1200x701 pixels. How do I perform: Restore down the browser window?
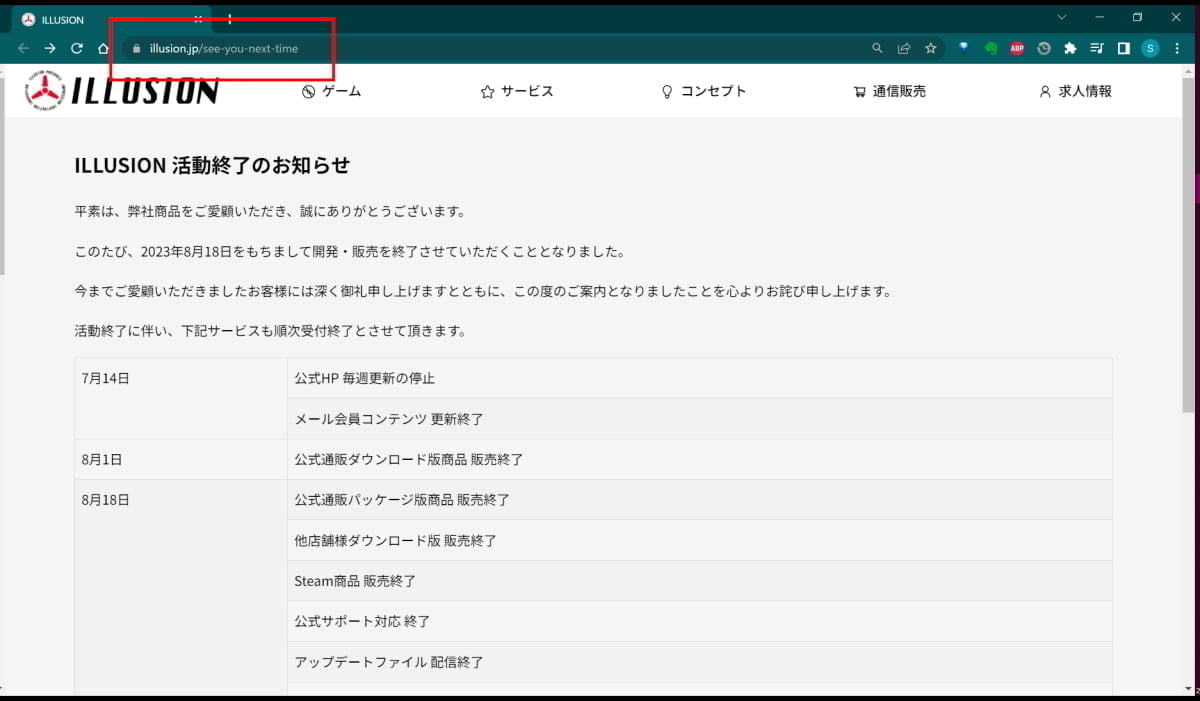click(x=1137, y=17)
